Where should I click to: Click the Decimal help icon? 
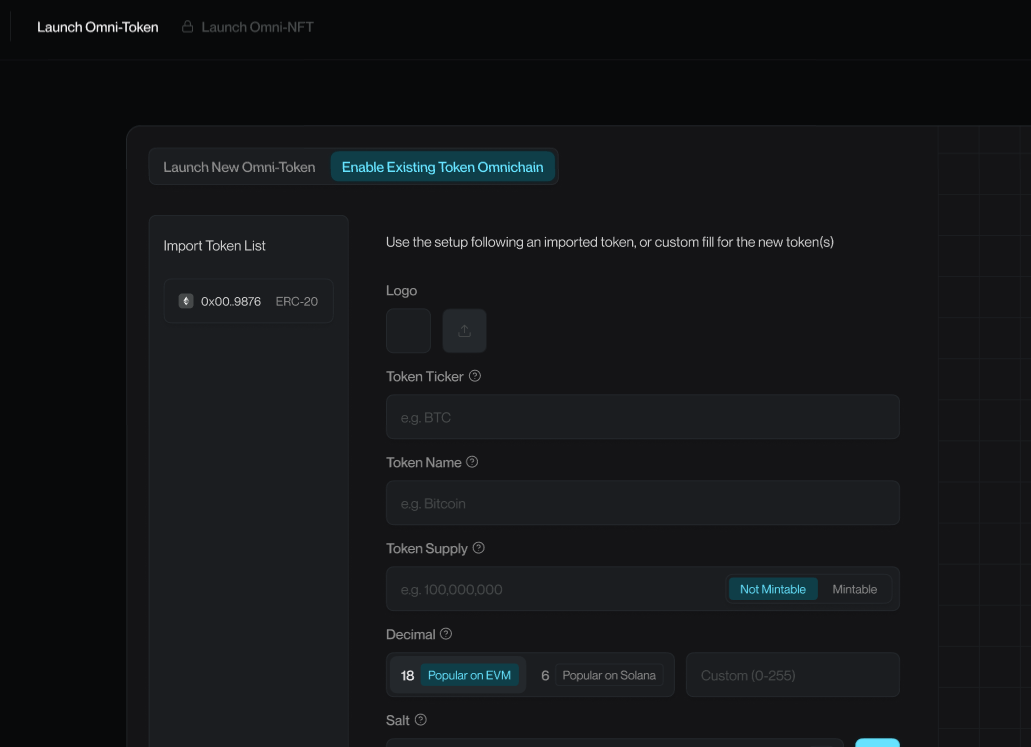(x=446, y=635)
